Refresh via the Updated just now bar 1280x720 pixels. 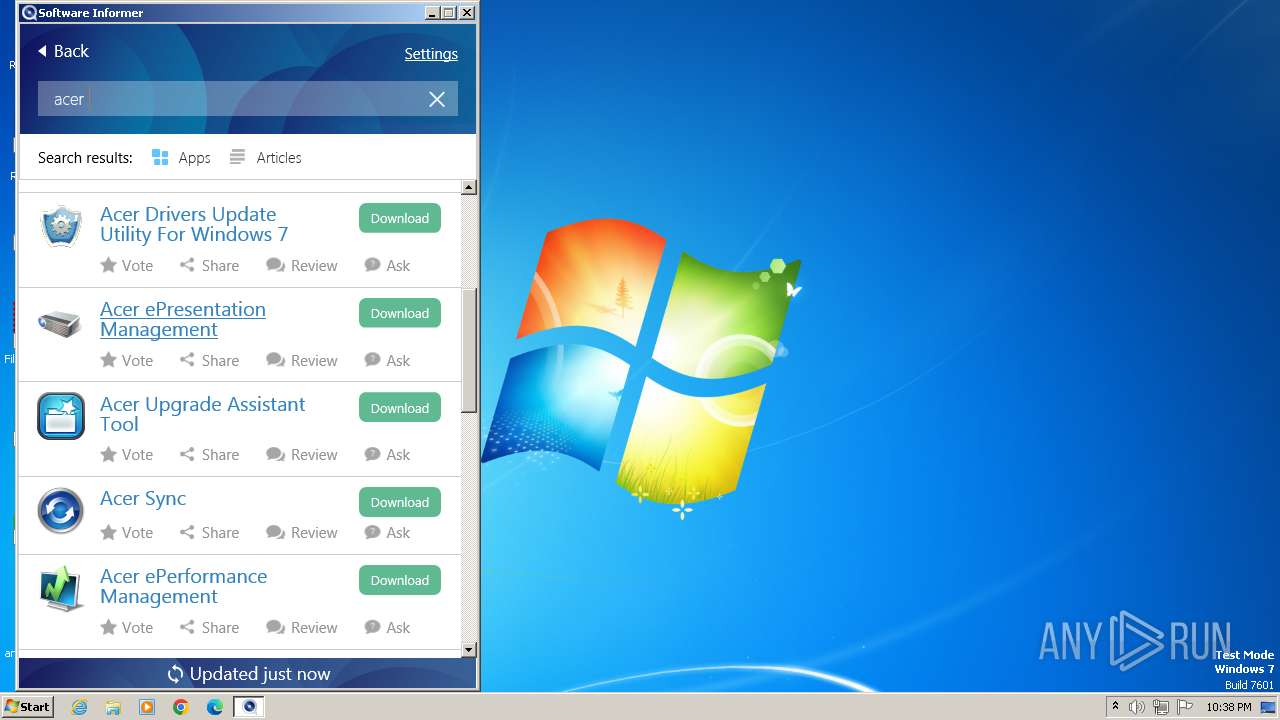(x=248, y=674)
